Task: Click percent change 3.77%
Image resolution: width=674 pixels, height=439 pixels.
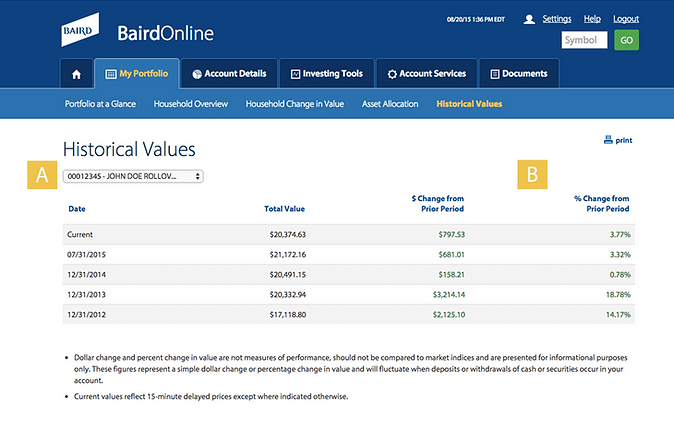Action: point(620,234)
